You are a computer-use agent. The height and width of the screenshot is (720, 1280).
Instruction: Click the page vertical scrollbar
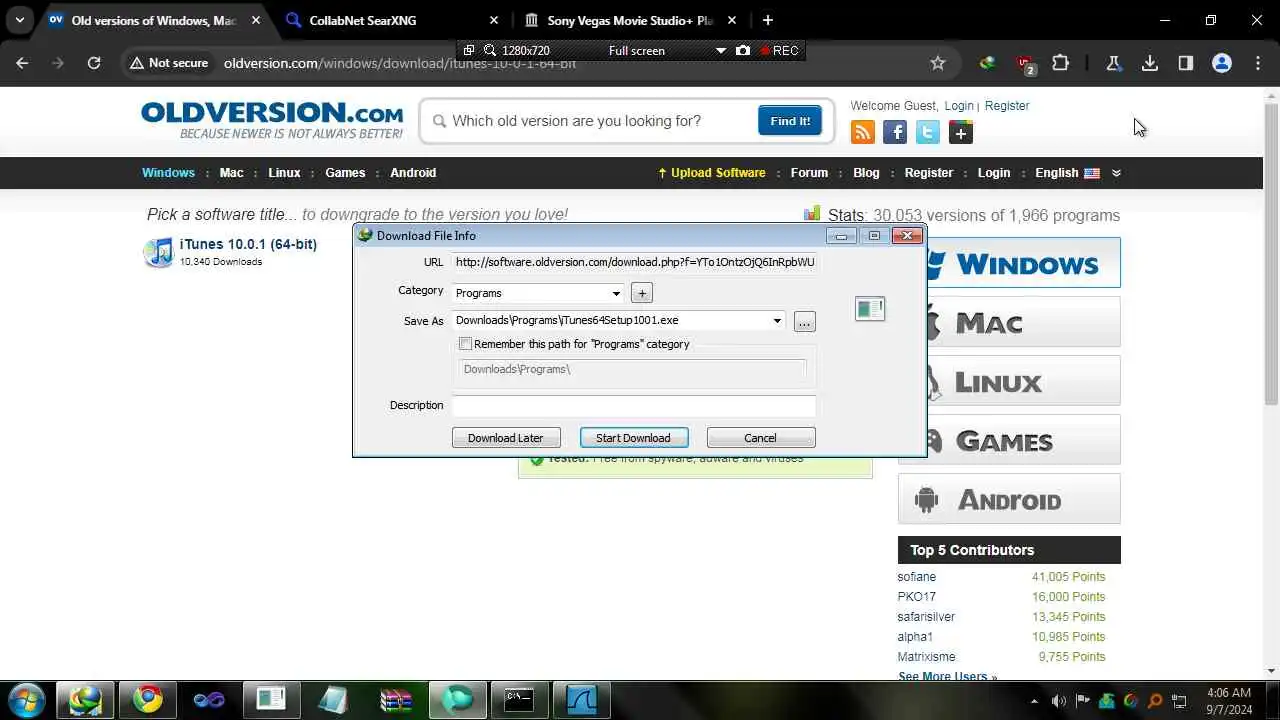[1271, 253]
